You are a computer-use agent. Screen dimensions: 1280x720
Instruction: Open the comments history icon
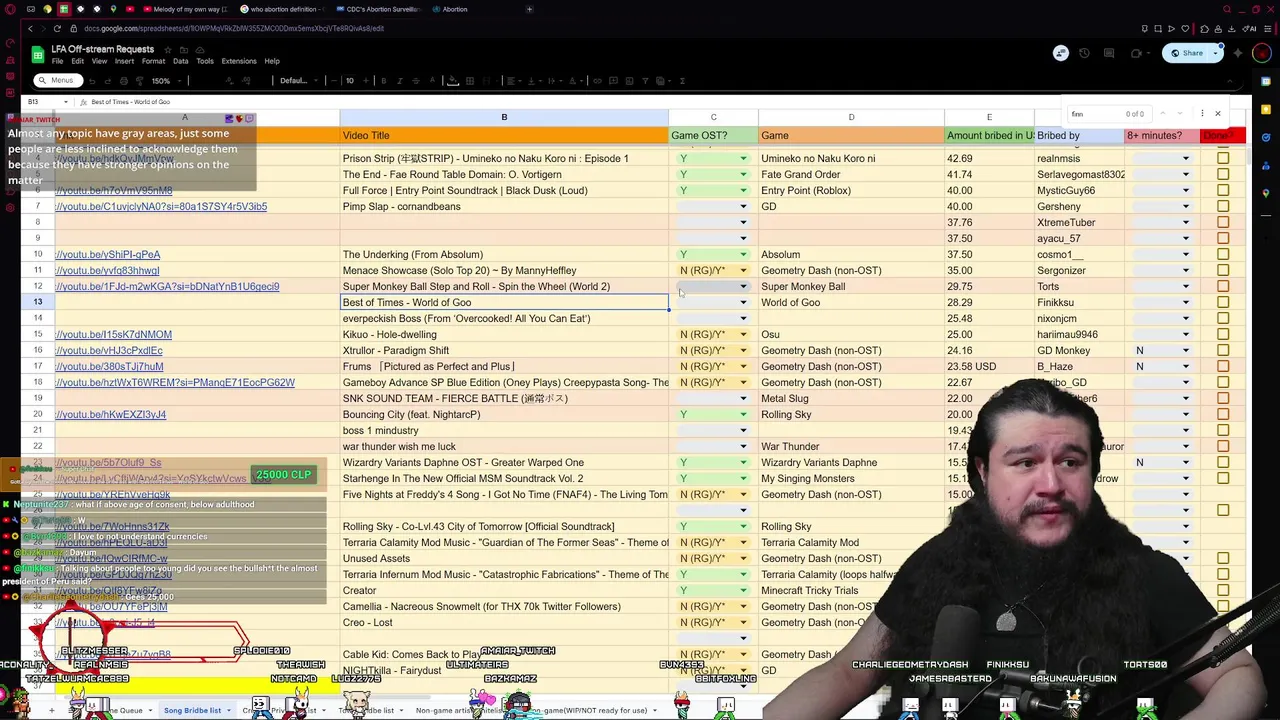[1109, 53]
